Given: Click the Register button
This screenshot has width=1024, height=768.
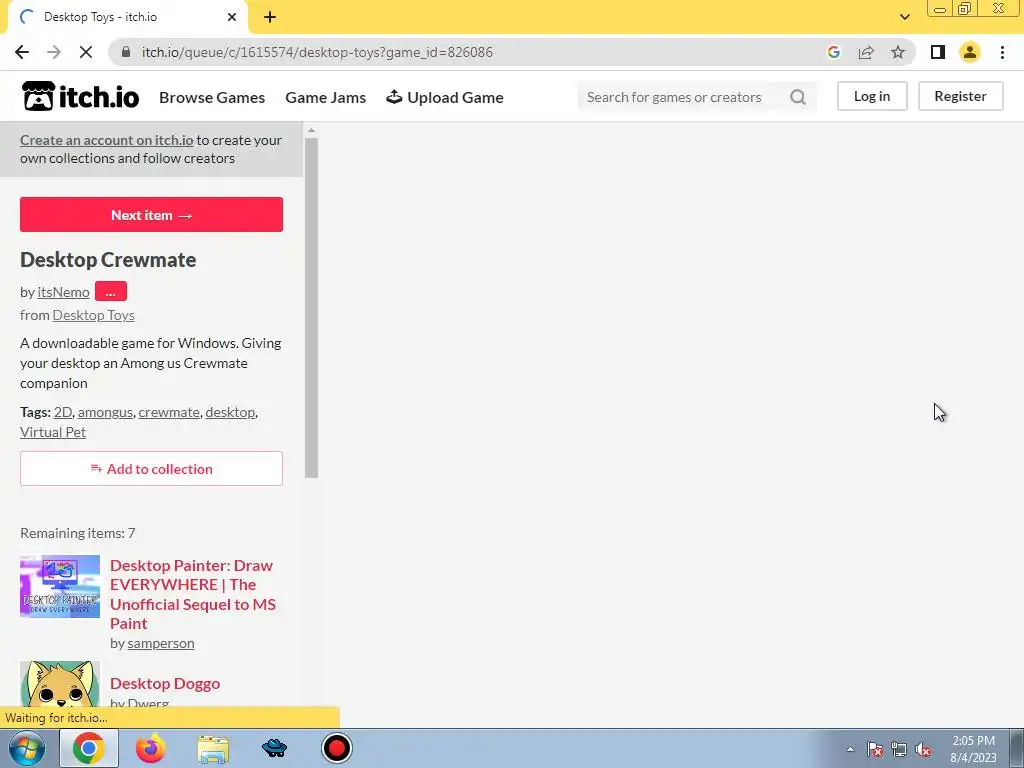Looking at the screenshot, I should (961, 96).
